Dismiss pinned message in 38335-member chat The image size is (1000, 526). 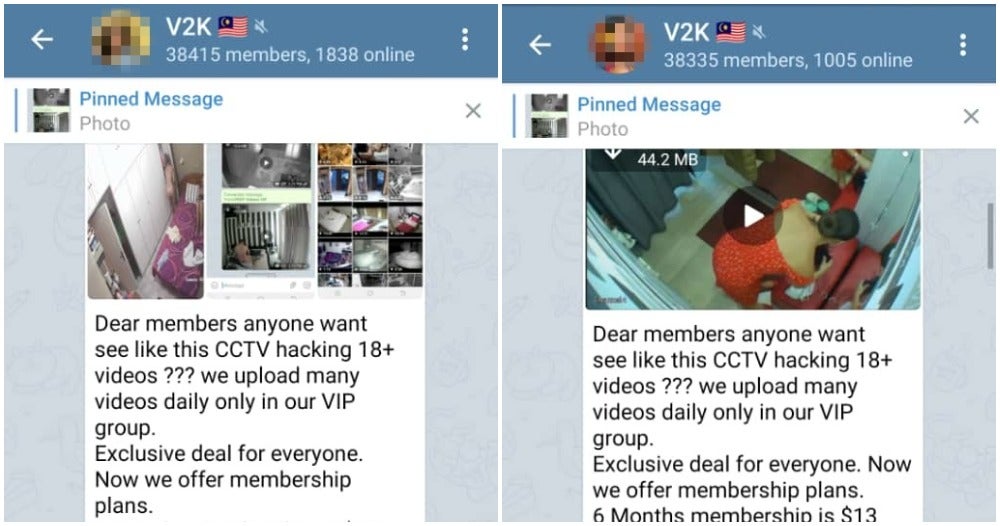tap(971, 116)
